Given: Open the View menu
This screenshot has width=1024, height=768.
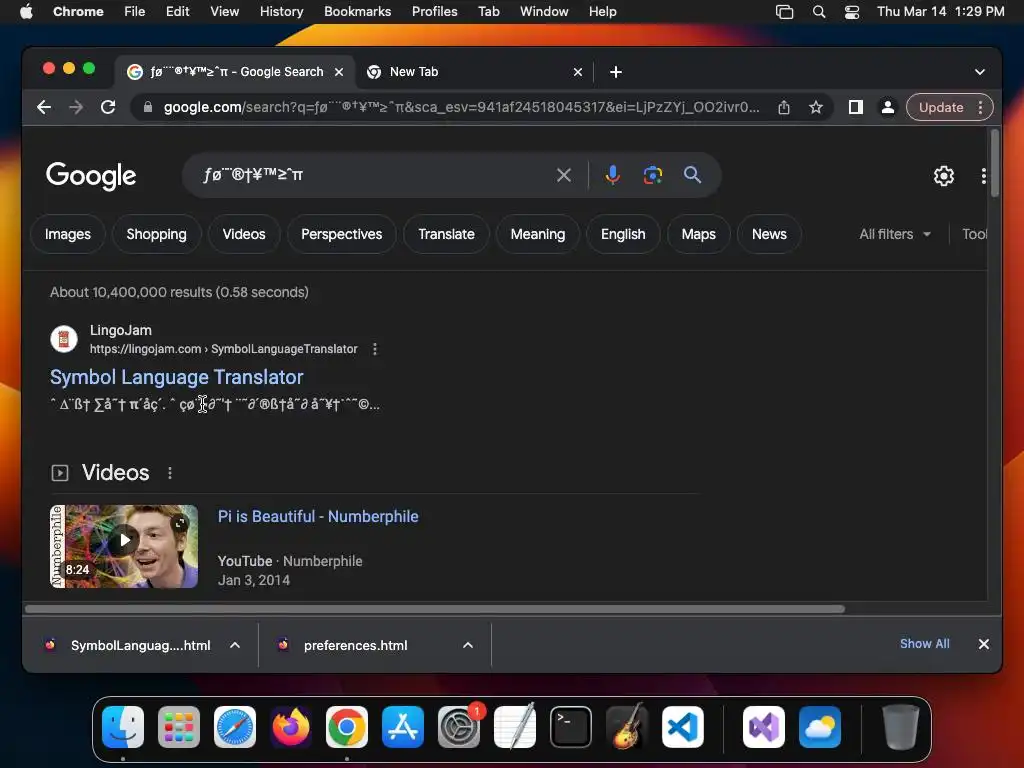Looking at the screenshot, I should [x=224, y=12].
